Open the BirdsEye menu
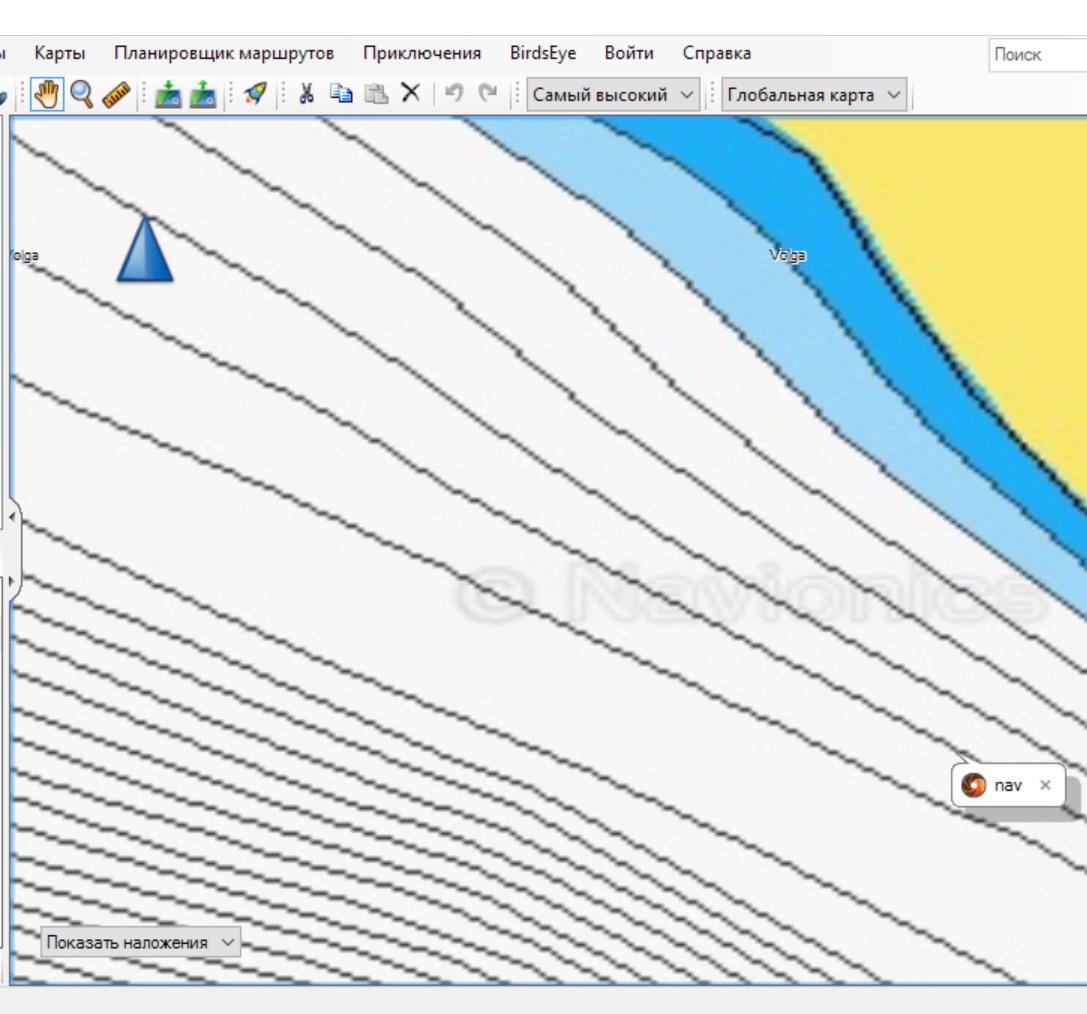This screenshot has width=1087, height=1014. pos(543,54)
